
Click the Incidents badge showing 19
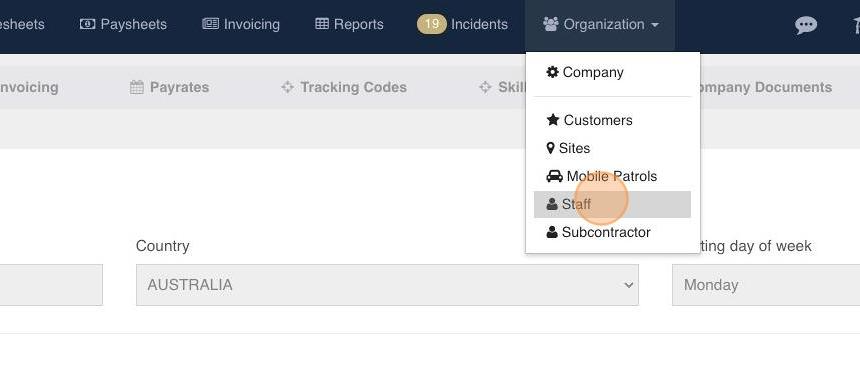pos(432,24)
